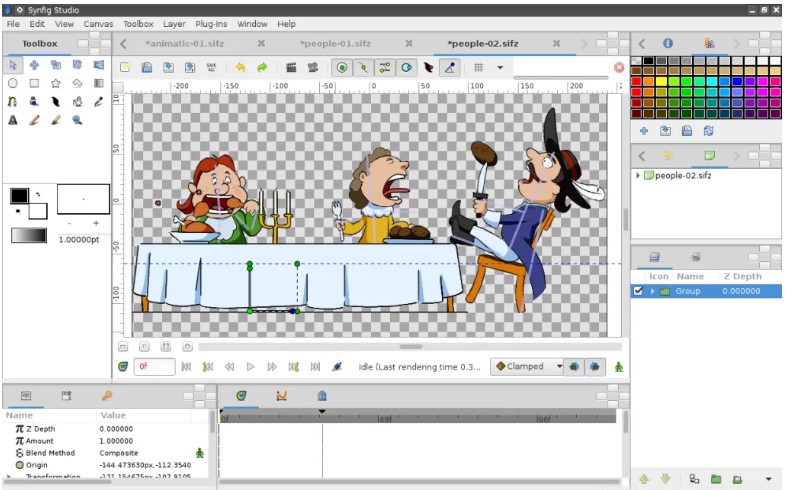Click the timeline 48f marker

[x=385, y=418]
